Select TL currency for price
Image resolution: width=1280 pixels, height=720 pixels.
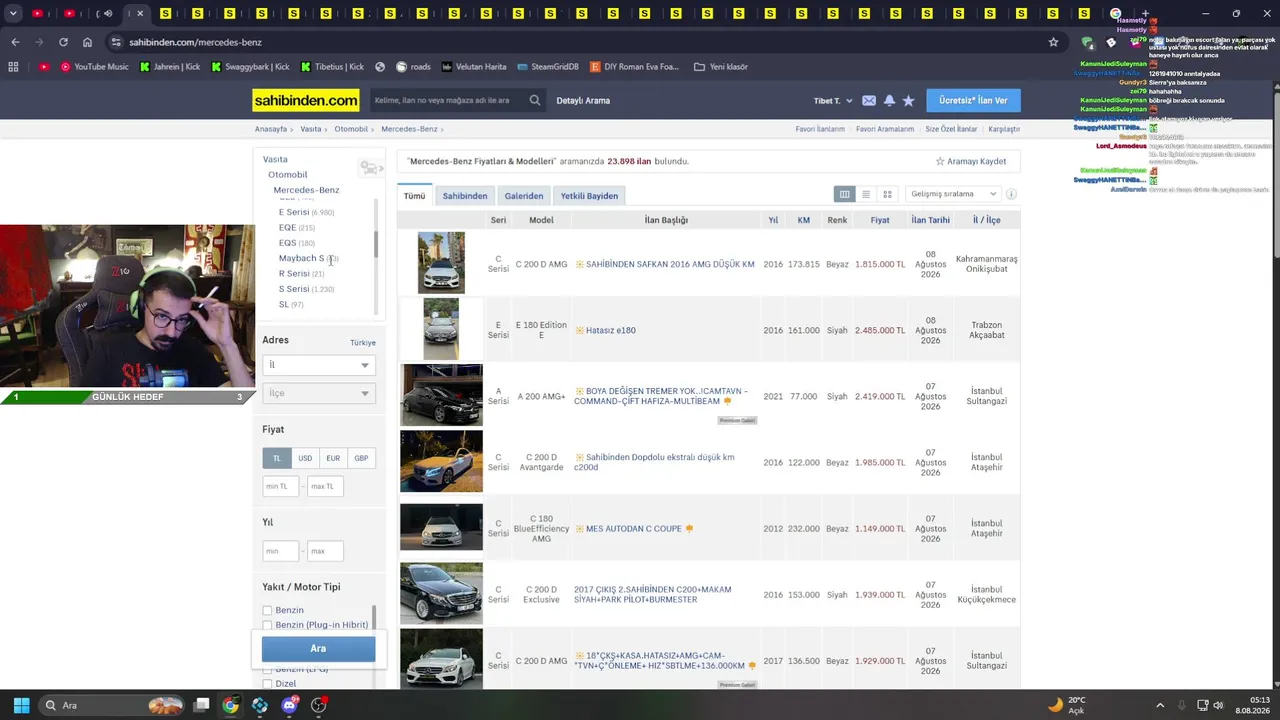(x=277, y=458)
